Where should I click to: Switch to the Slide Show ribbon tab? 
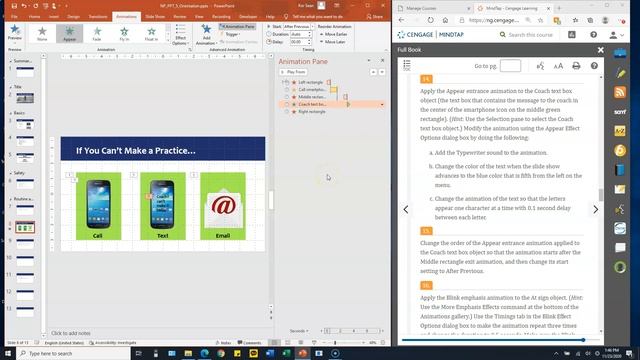pos(155,17)
